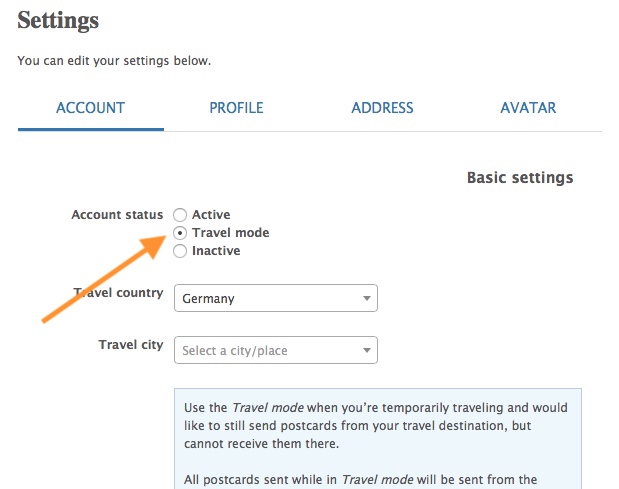
Task: Click the Travel country dropdown arrow
Action: [x=367, y=298]
